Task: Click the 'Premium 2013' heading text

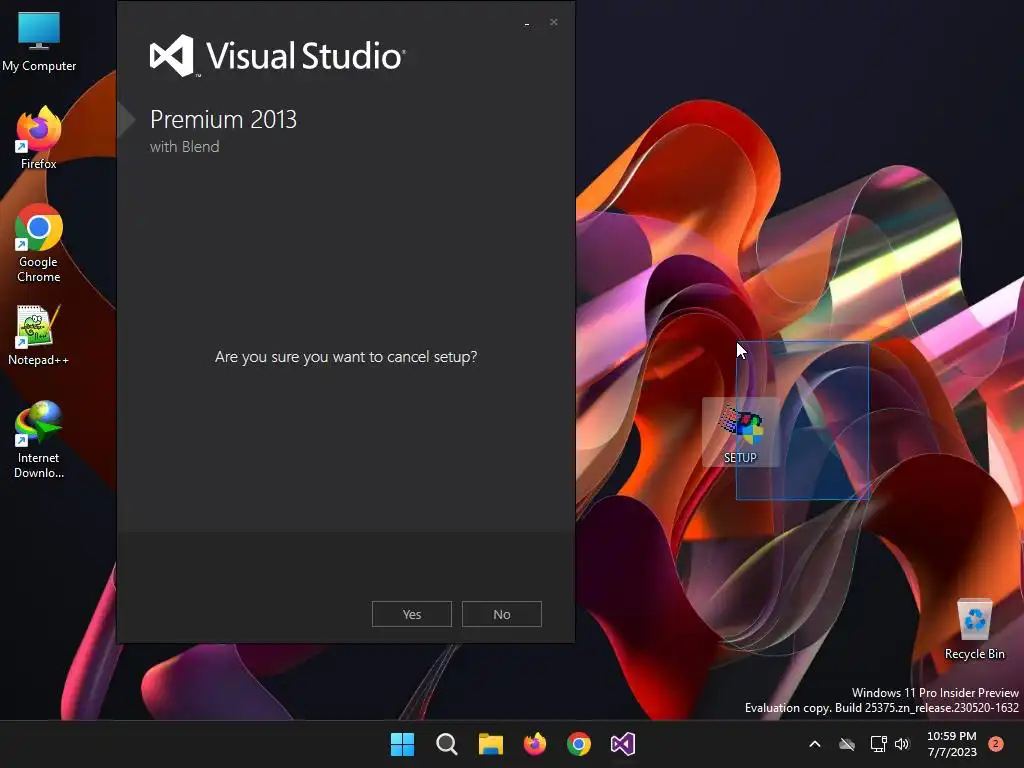Action: 223,120
